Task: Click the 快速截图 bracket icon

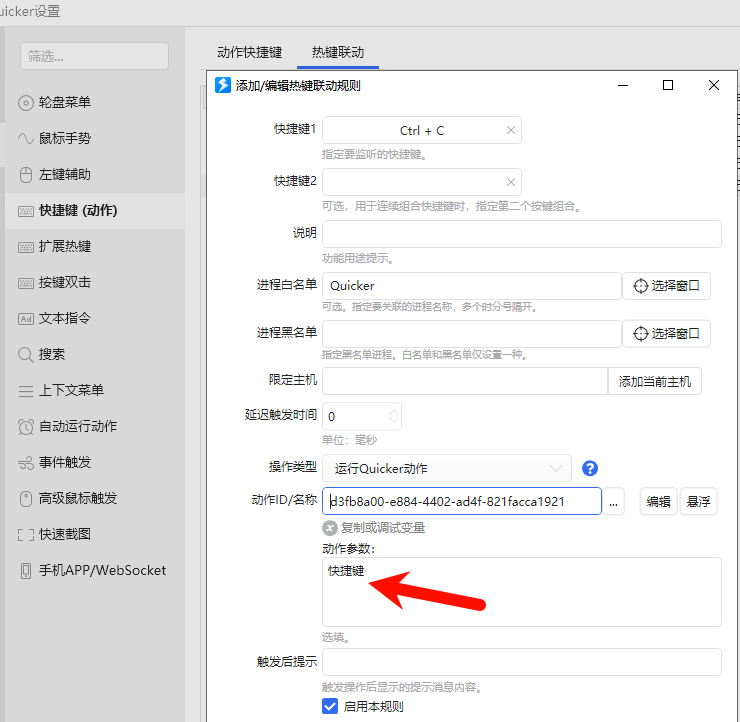Action: 26,535
